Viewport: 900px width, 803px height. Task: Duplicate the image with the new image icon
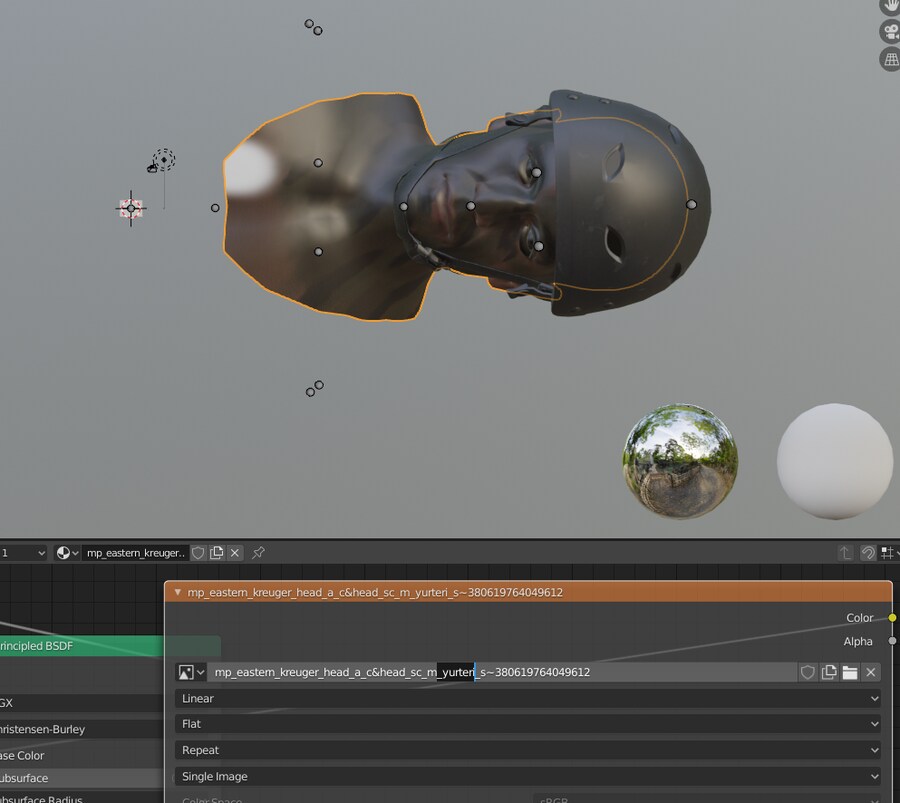click(x=829, y=672)
